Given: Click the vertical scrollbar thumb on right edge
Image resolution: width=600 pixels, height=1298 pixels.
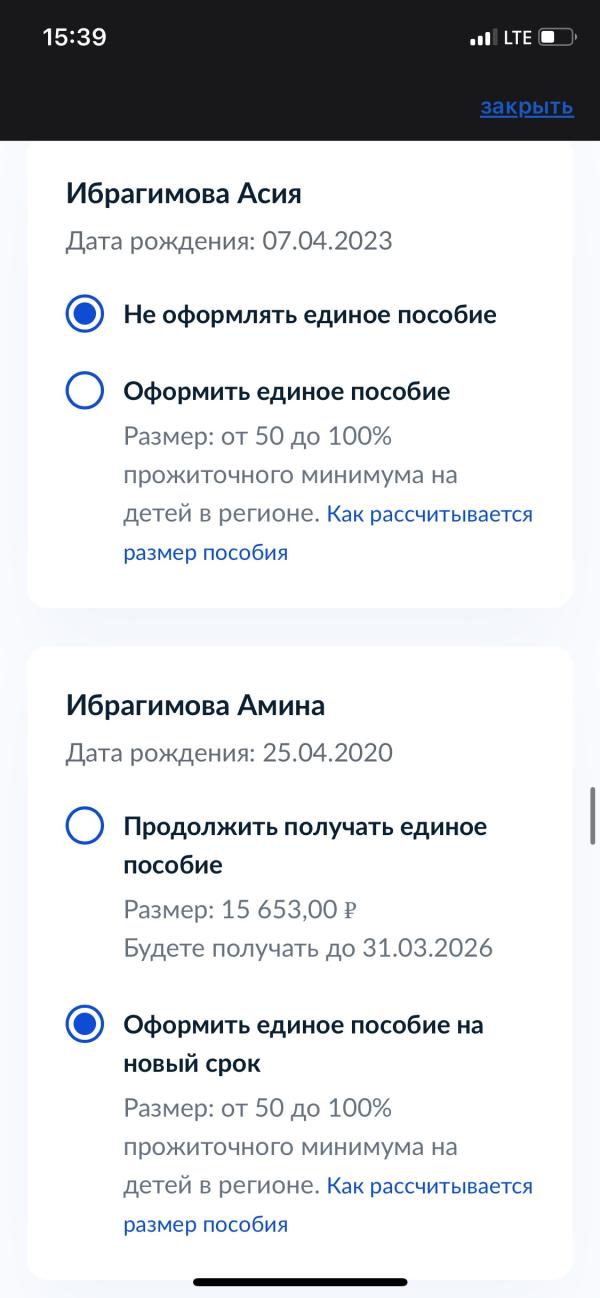Looking at the screenshot, I should pyautogui.click(x=593, y=816).
